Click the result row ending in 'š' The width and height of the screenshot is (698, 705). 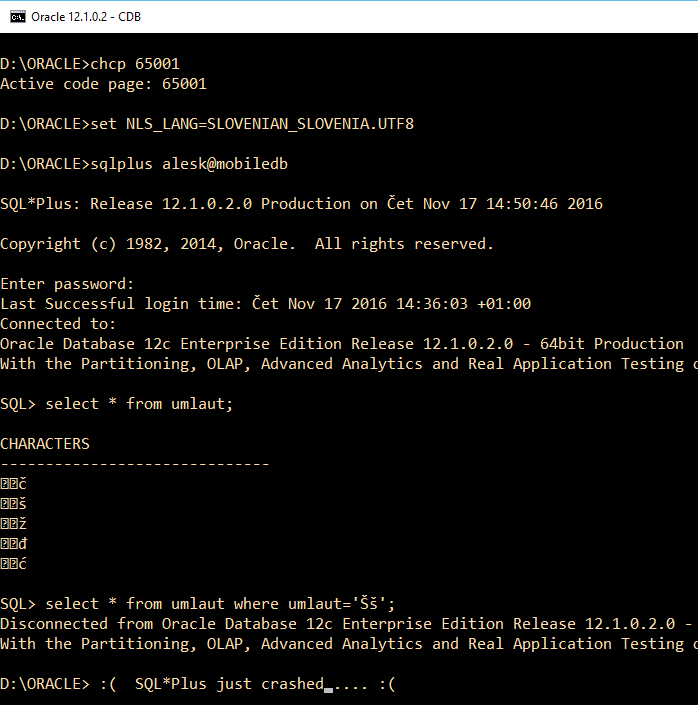[14, 504]
